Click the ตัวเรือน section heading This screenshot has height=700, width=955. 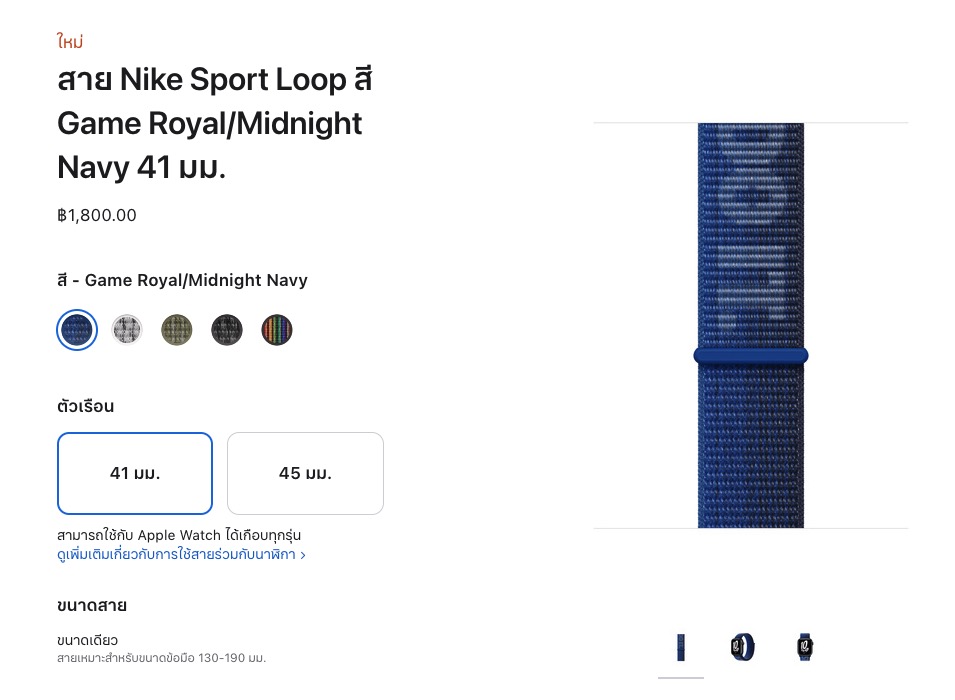86,407
